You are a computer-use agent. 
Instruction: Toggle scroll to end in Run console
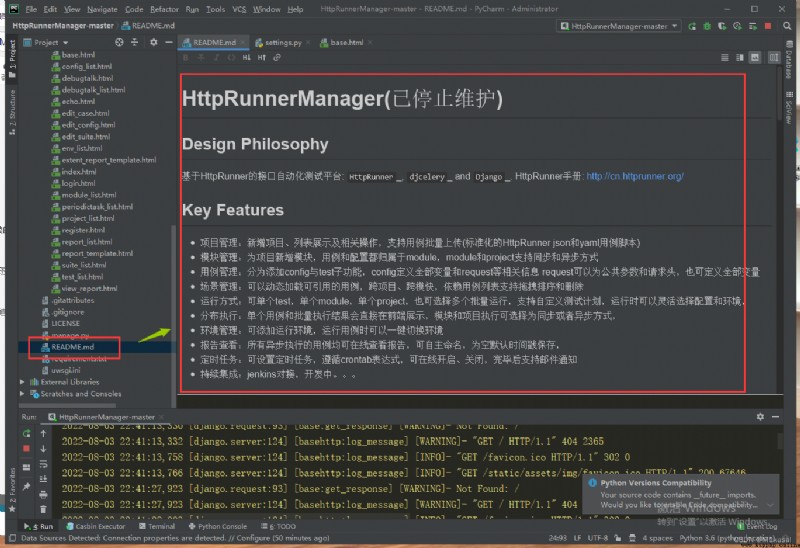(x=43, y=479)
